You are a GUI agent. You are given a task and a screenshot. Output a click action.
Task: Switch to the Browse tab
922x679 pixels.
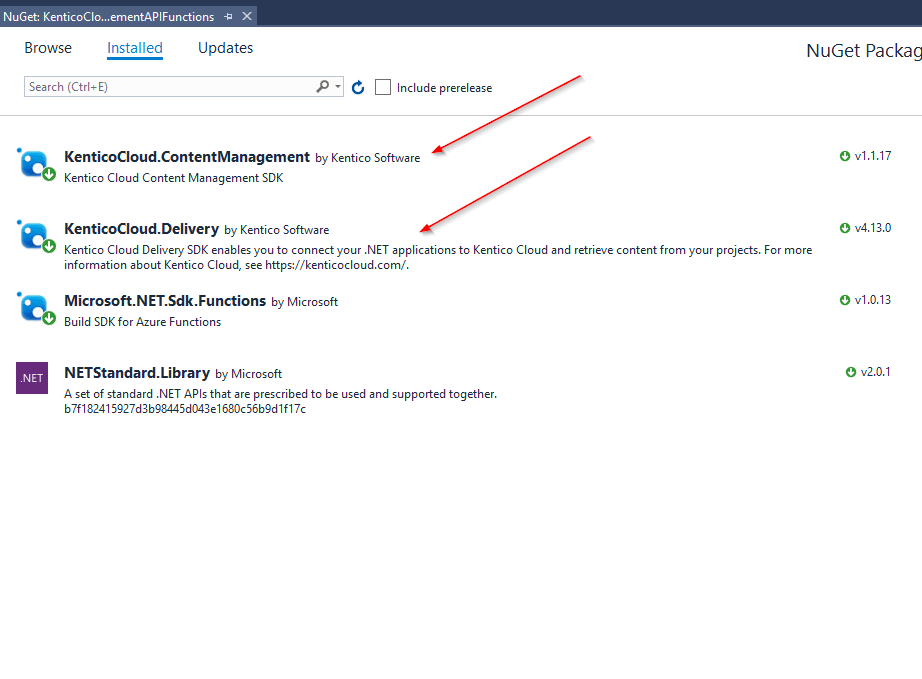[48, 48]
